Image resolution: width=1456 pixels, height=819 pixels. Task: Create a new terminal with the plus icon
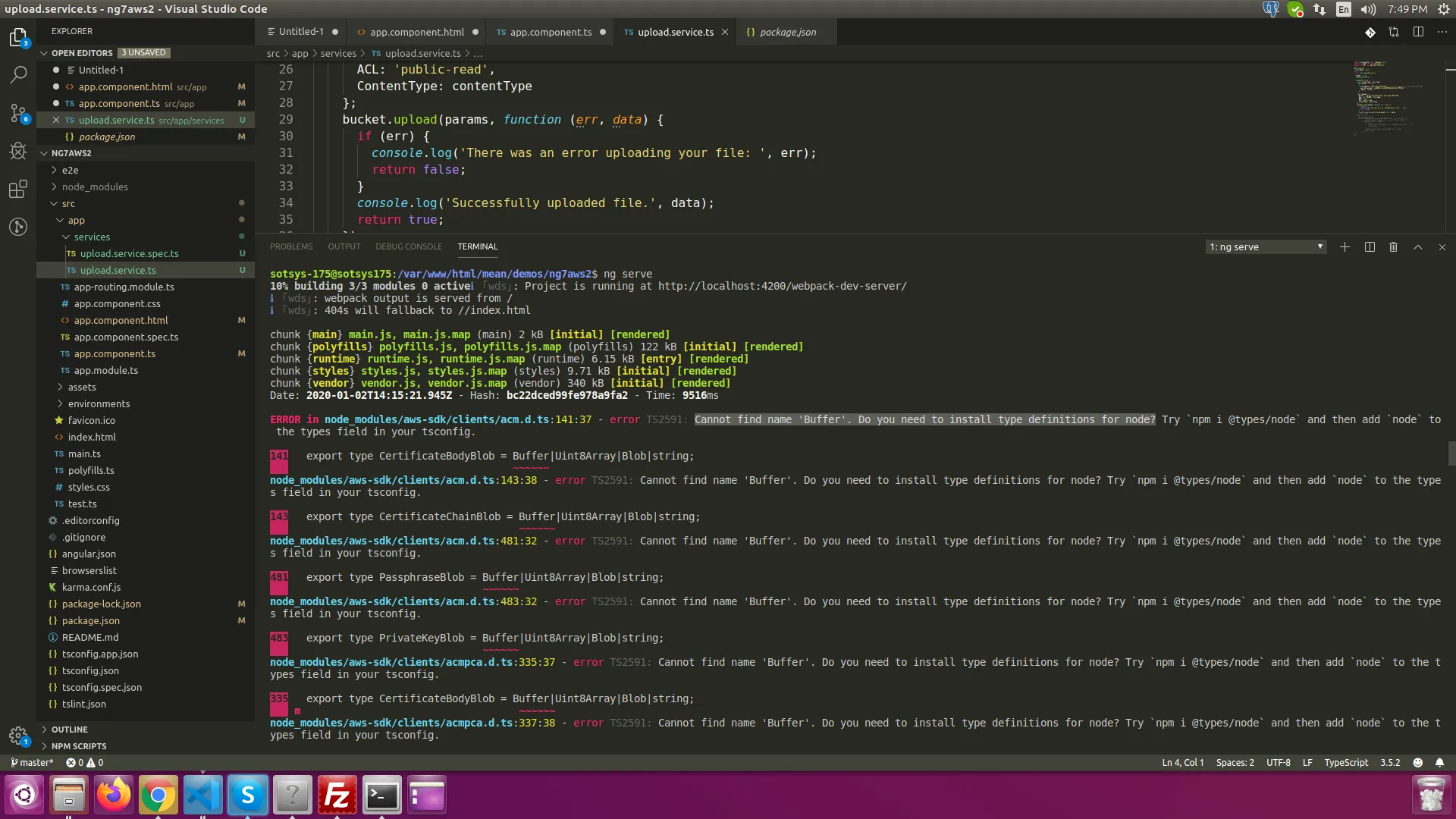pos(1345,247)
